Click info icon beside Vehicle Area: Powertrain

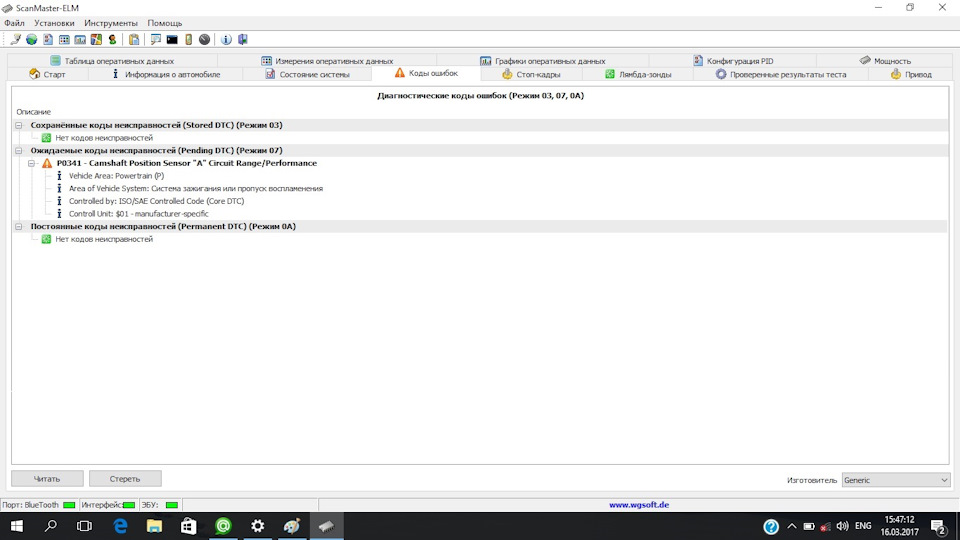point(59,176)
